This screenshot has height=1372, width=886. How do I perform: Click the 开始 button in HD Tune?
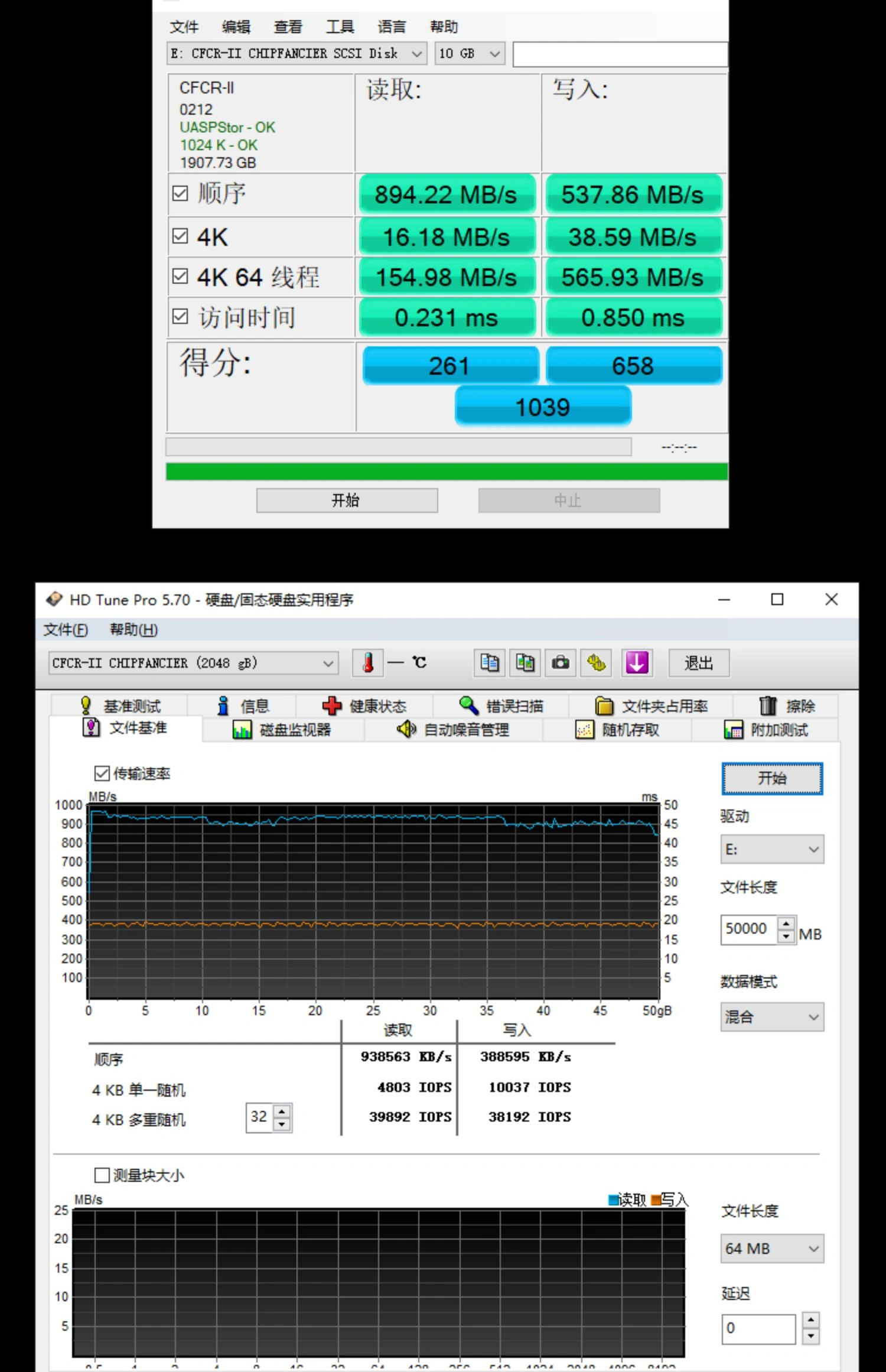772,778
